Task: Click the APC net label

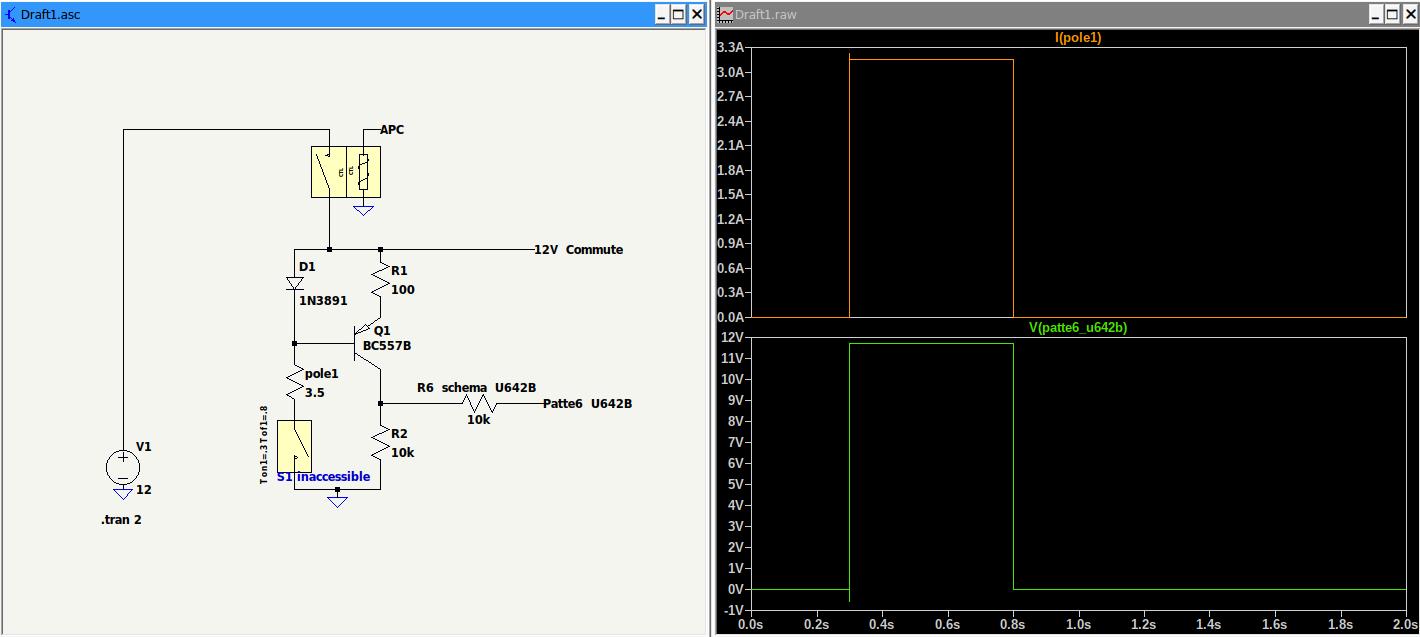Action: (392, 130)
